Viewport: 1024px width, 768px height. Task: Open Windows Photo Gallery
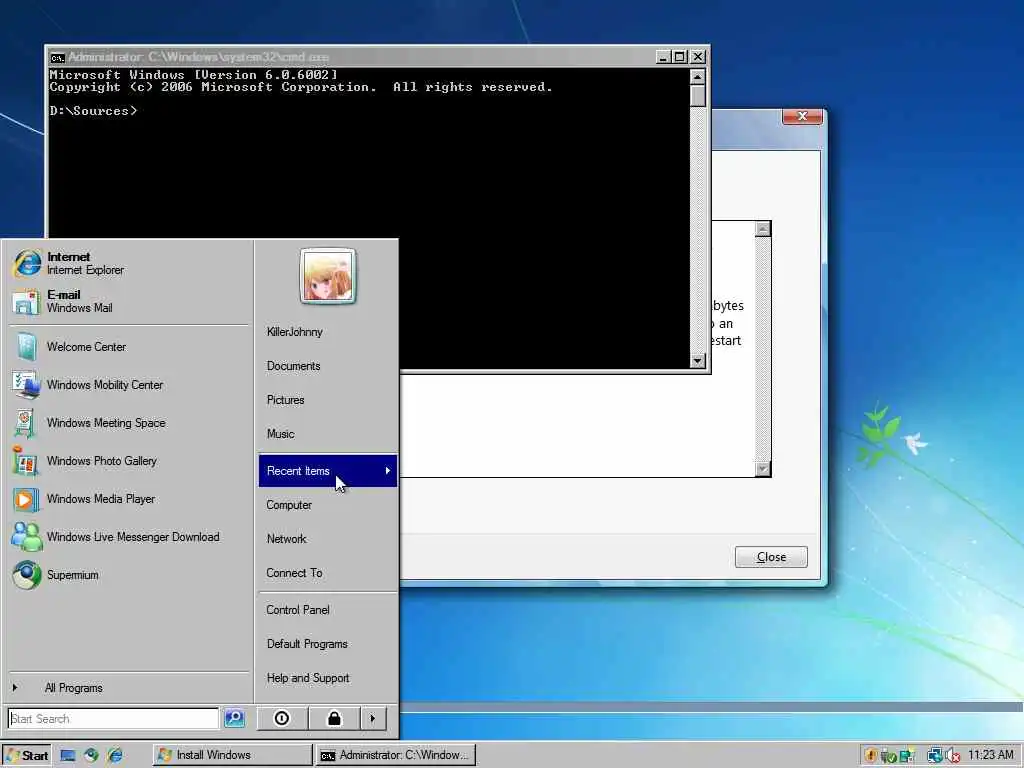(x=129, y=461)
